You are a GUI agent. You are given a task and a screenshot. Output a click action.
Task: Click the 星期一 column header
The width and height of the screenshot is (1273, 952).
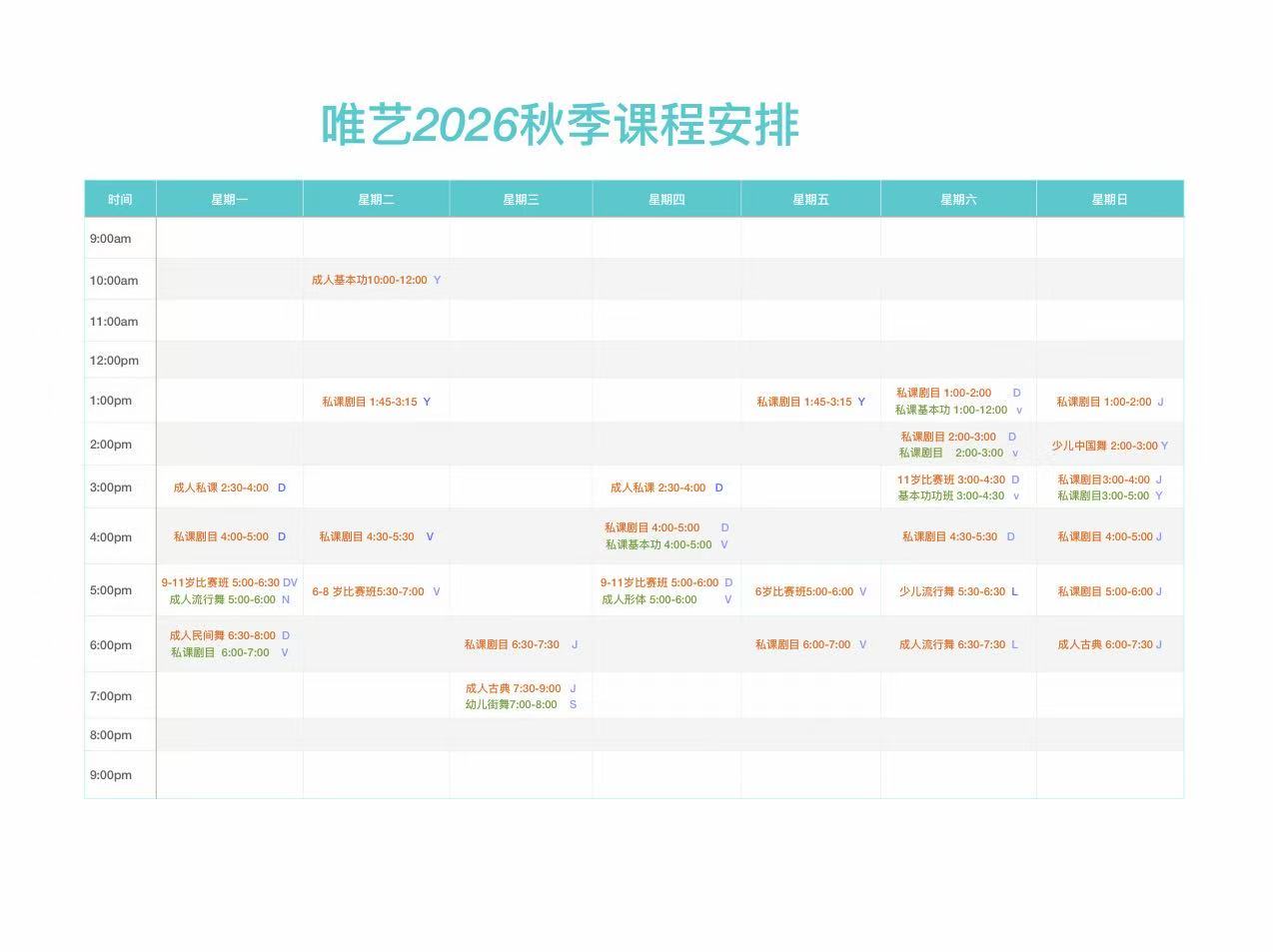[x=230, y=200]
